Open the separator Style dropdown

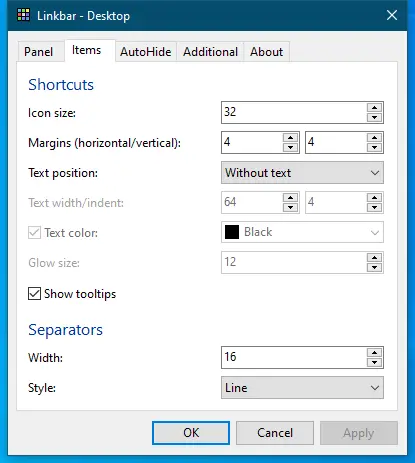click(302, 388)
